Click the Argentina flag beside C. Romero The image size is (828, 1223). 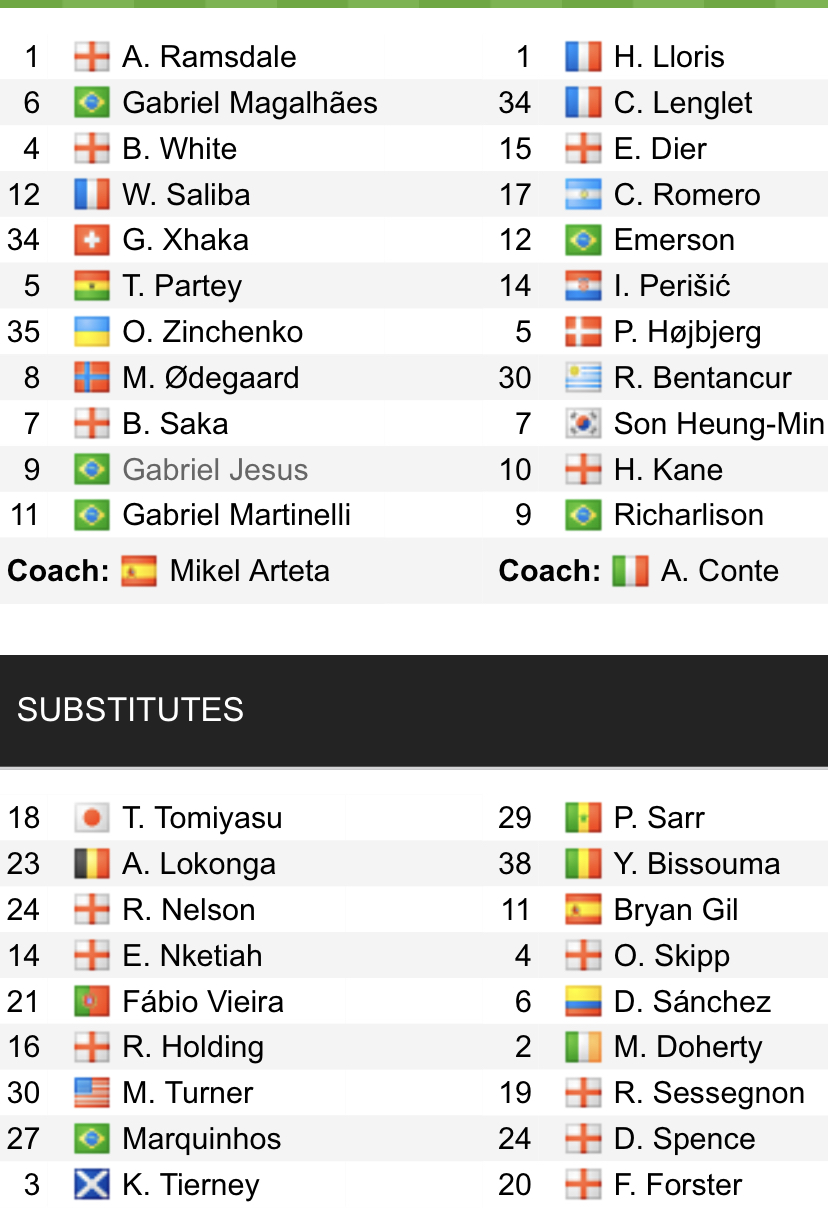coord(583,195)
